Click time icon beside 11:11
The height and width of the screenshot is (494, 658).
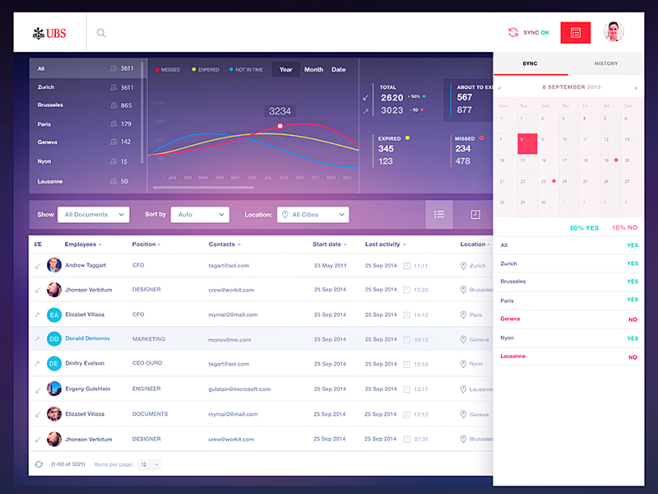[x=407, y=266]
